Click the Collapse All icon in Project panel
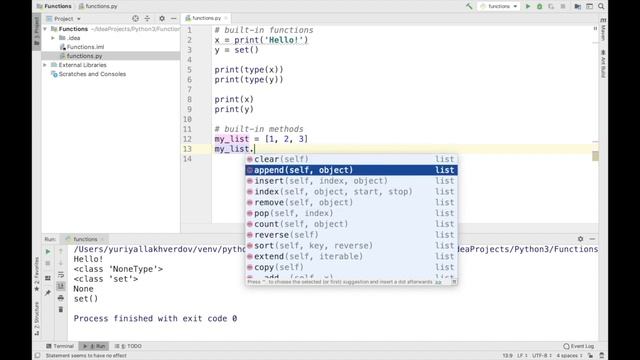This screenshot has height=360, width=640. pos(147,18)
